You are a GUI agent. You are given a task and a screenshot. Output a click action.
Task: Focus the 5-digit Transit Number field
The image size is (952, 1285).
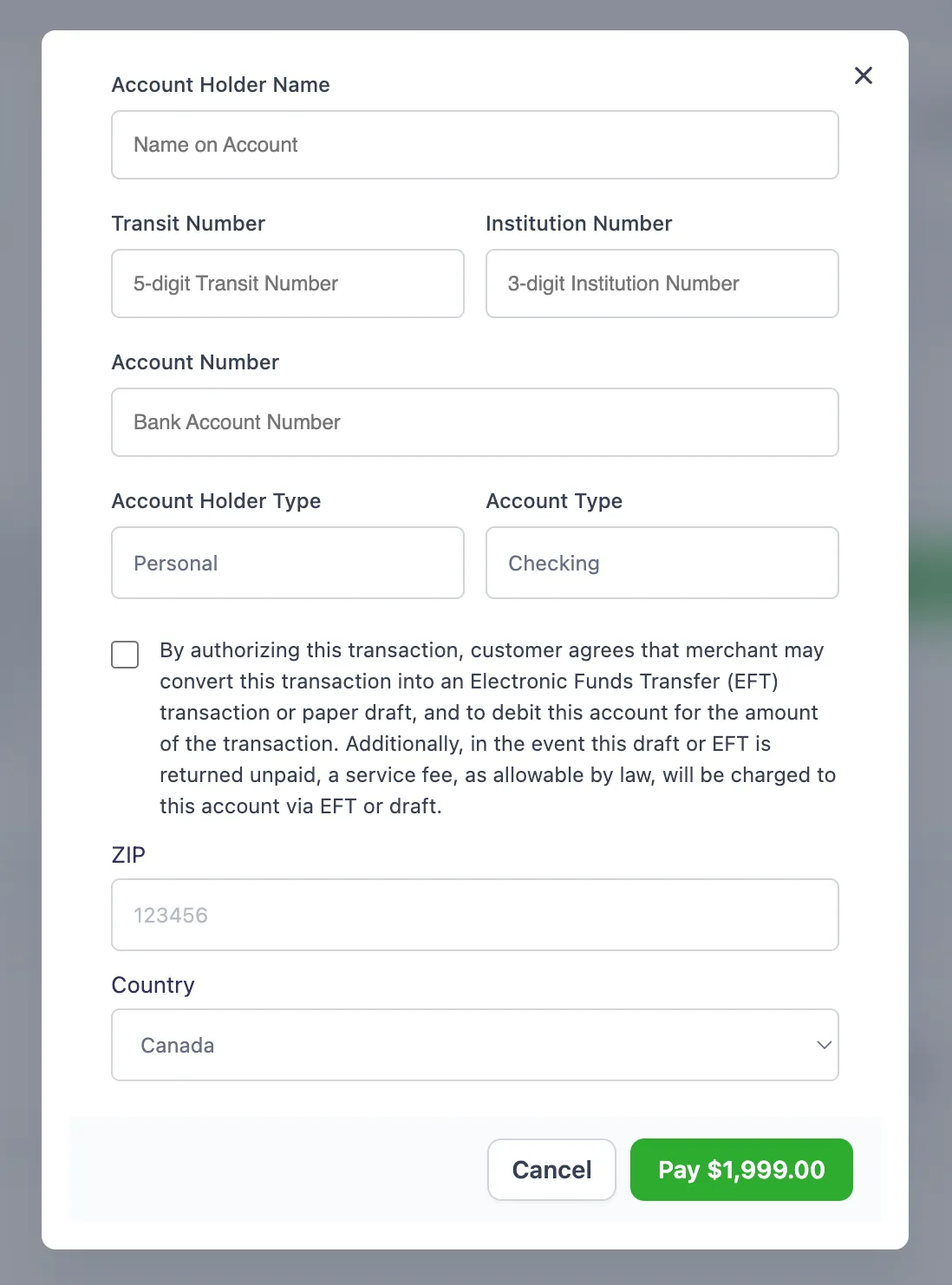click(x=287, y=284)
